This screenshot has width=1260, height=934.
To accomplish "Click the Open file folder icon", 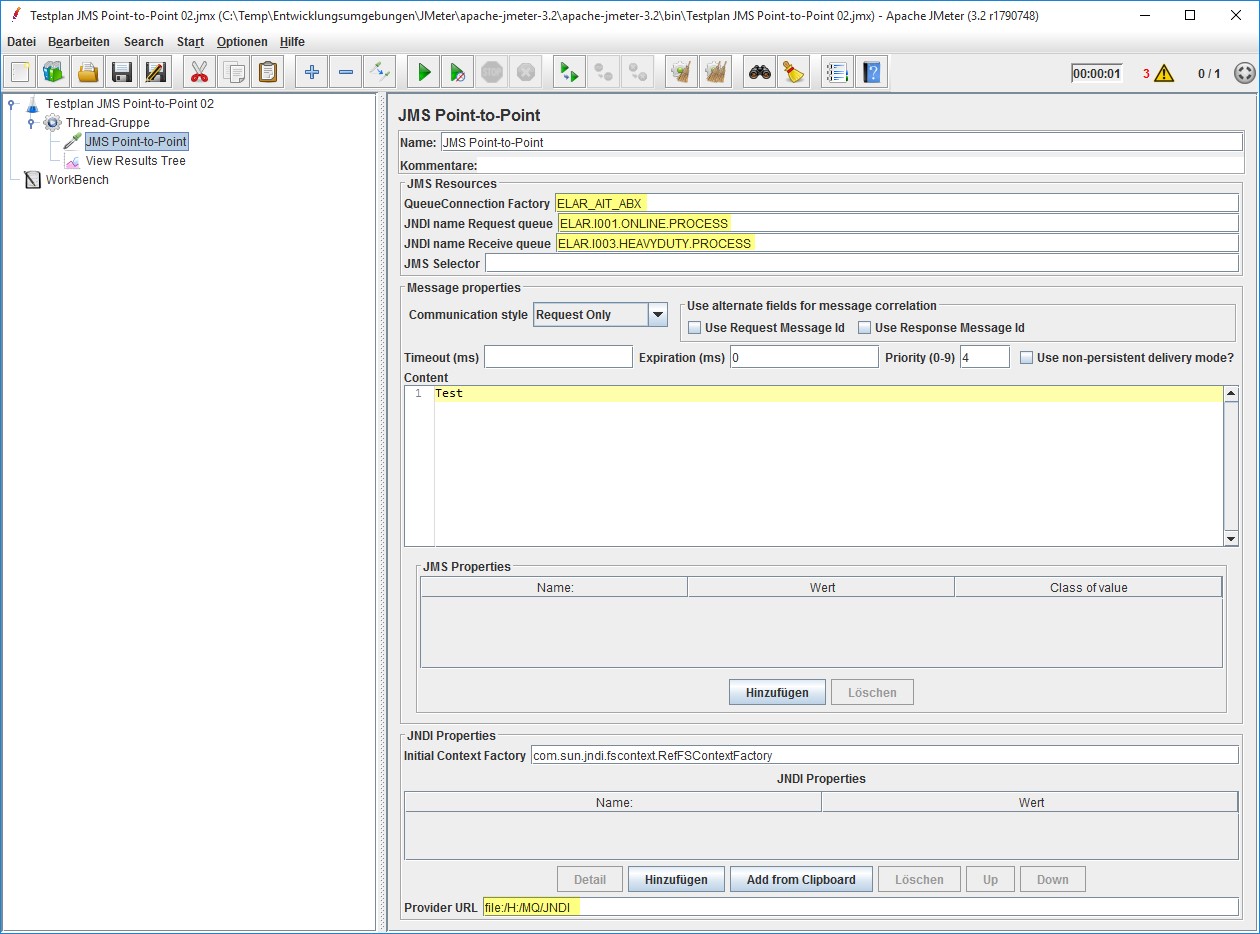I will (88, 72).
